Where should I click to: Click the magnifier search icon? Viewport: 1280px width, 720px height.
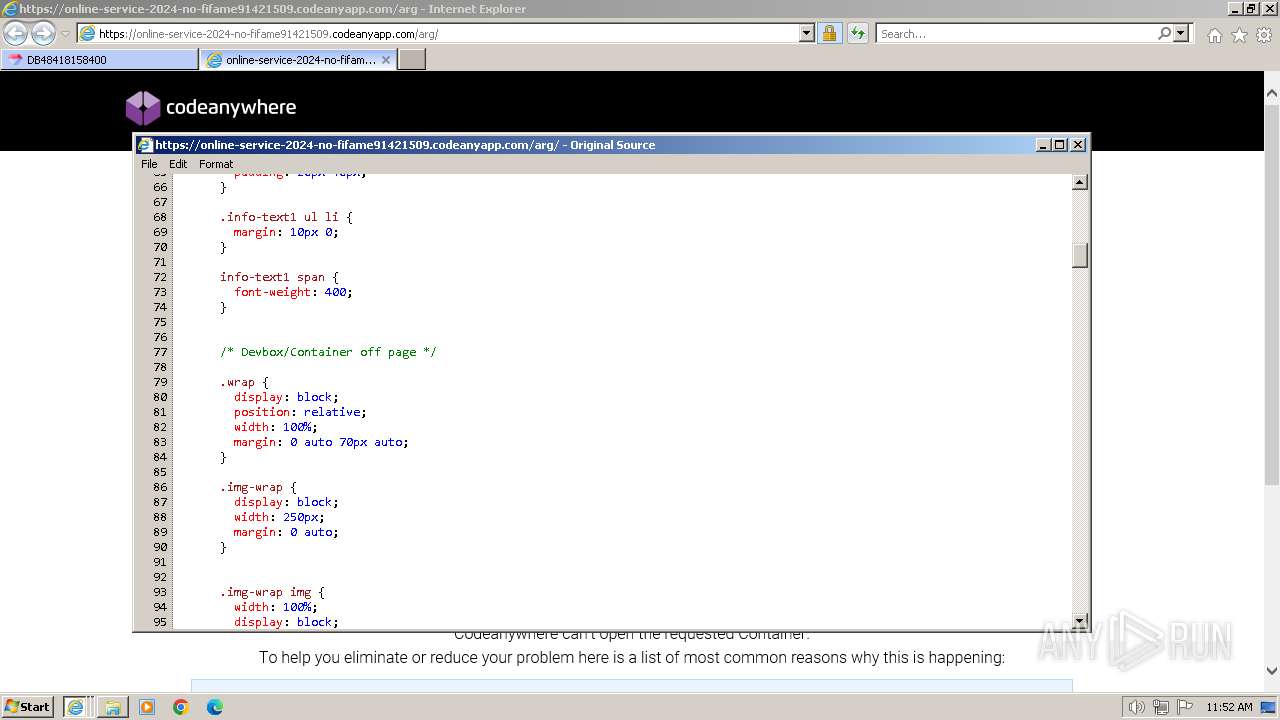tap(1164, 33)
